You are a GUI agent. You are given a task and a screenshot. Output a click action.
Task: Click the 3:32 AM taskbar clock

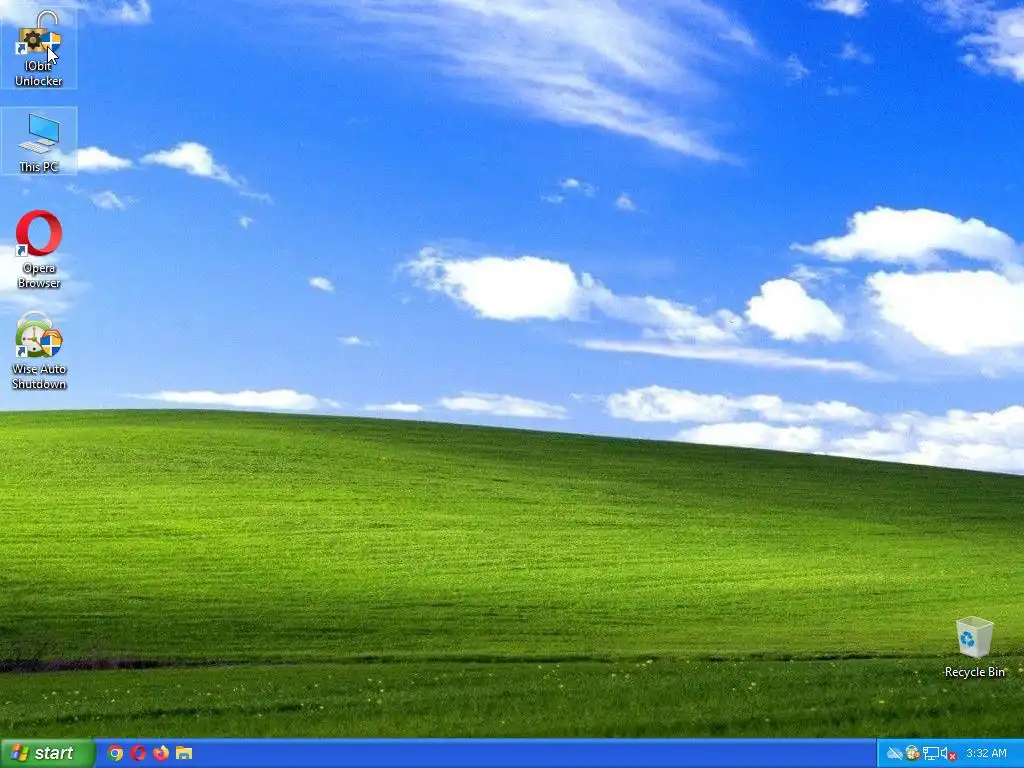point(986,754)
